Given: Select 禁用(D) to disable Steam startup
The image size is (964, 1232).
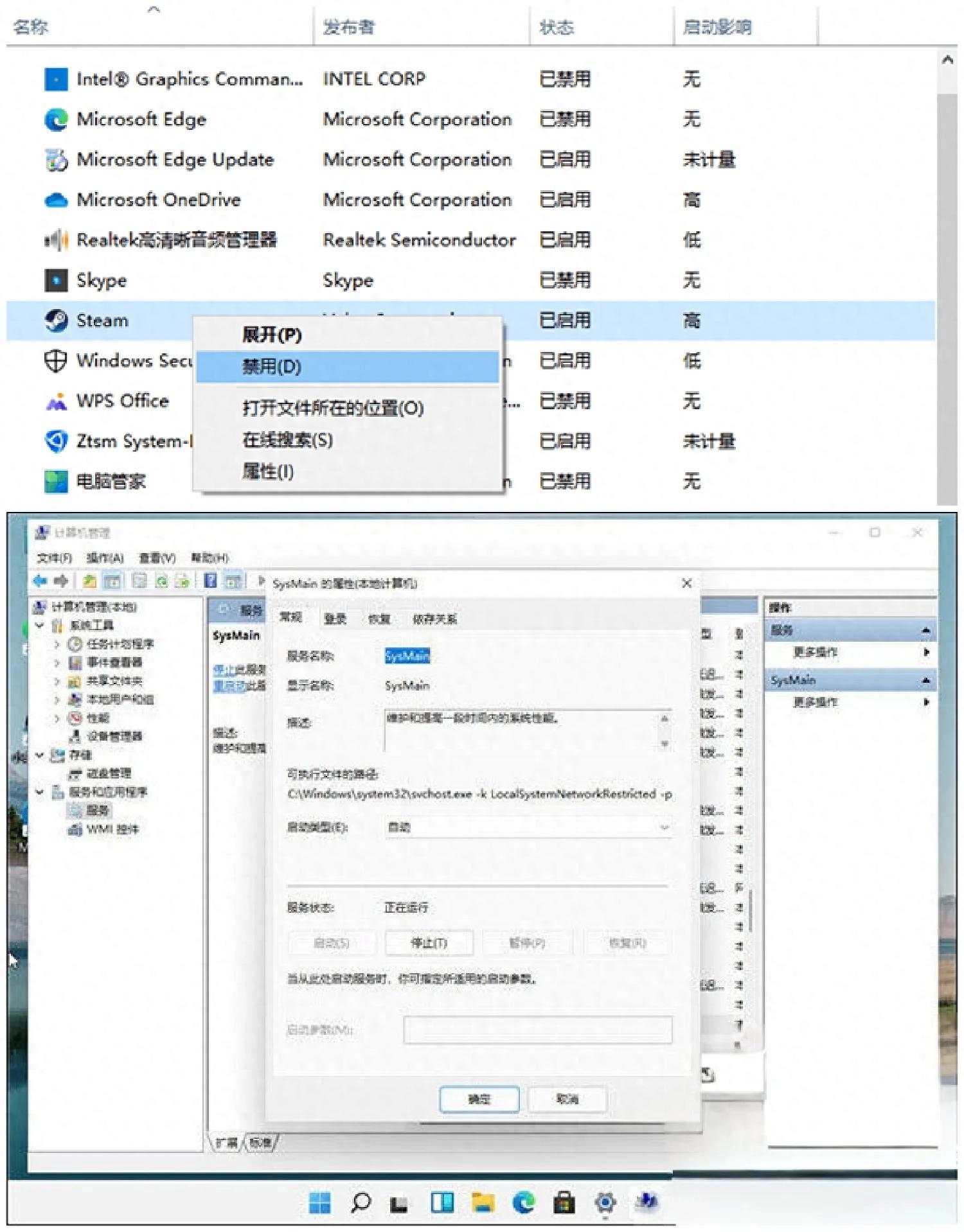Looking at the screenshot, I should (348, 367).
